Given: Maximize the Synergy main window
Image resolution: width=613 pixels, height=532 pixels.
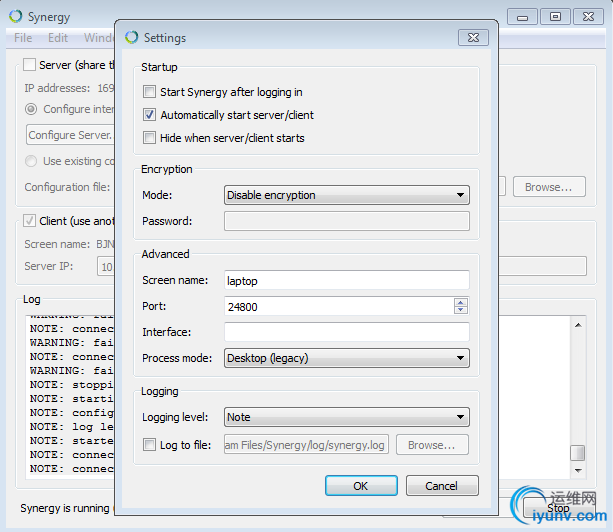Looking at the screenshot, I should pyautogui.click(x=555, y=17).
